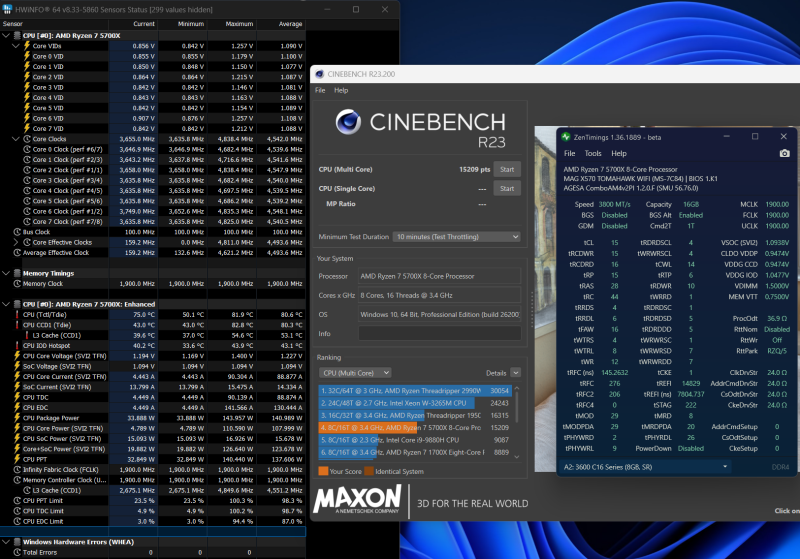The image size is (800, 559).
Task: Click the Memory Controller Clock row
Action: [153, 480]
